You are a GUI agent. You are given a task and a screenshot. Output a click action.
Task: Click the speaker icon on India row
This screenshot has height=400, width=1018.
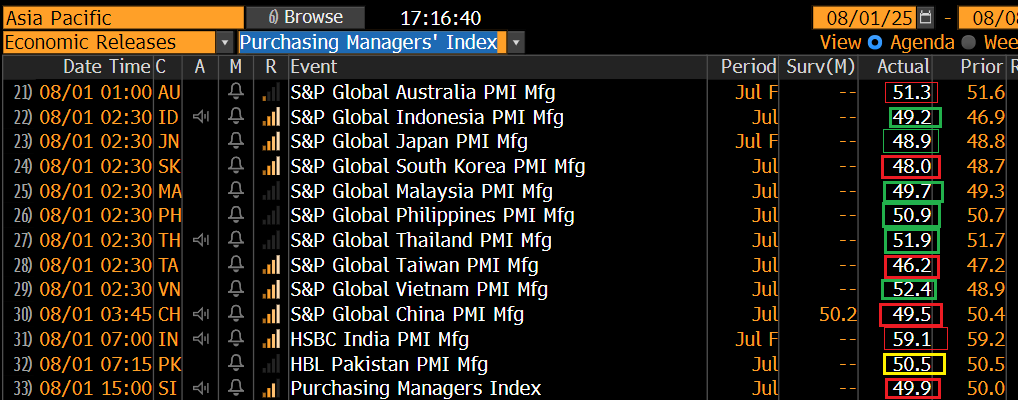tap(201, 340)
